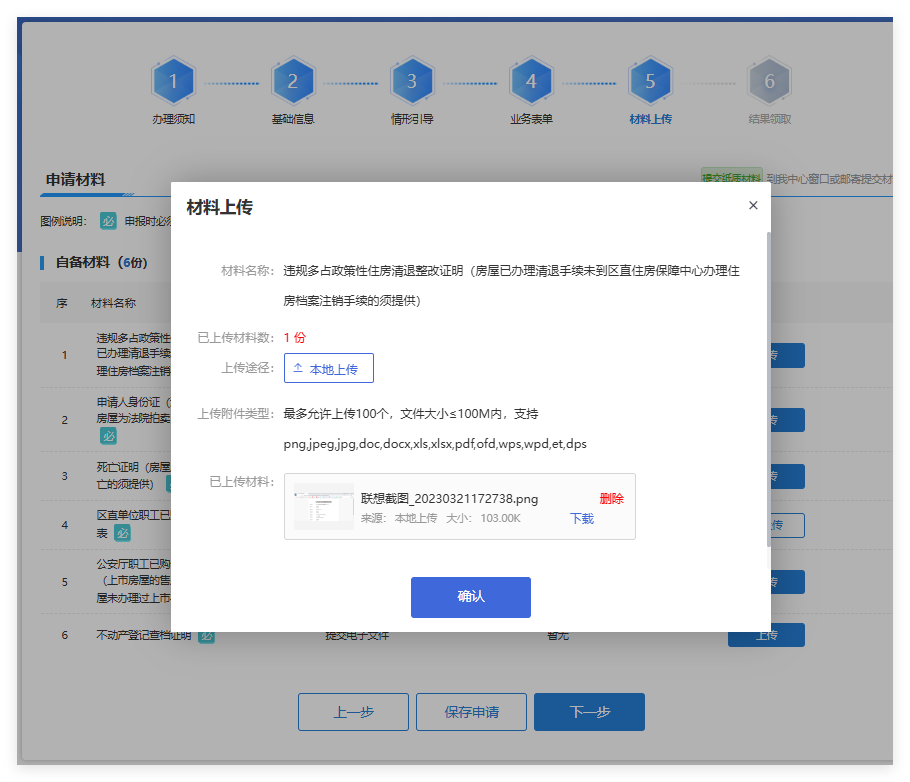910x782 pixels.
Task: Click step 6 结果领取 hexagon icon
Action: [x=769, y=81]
